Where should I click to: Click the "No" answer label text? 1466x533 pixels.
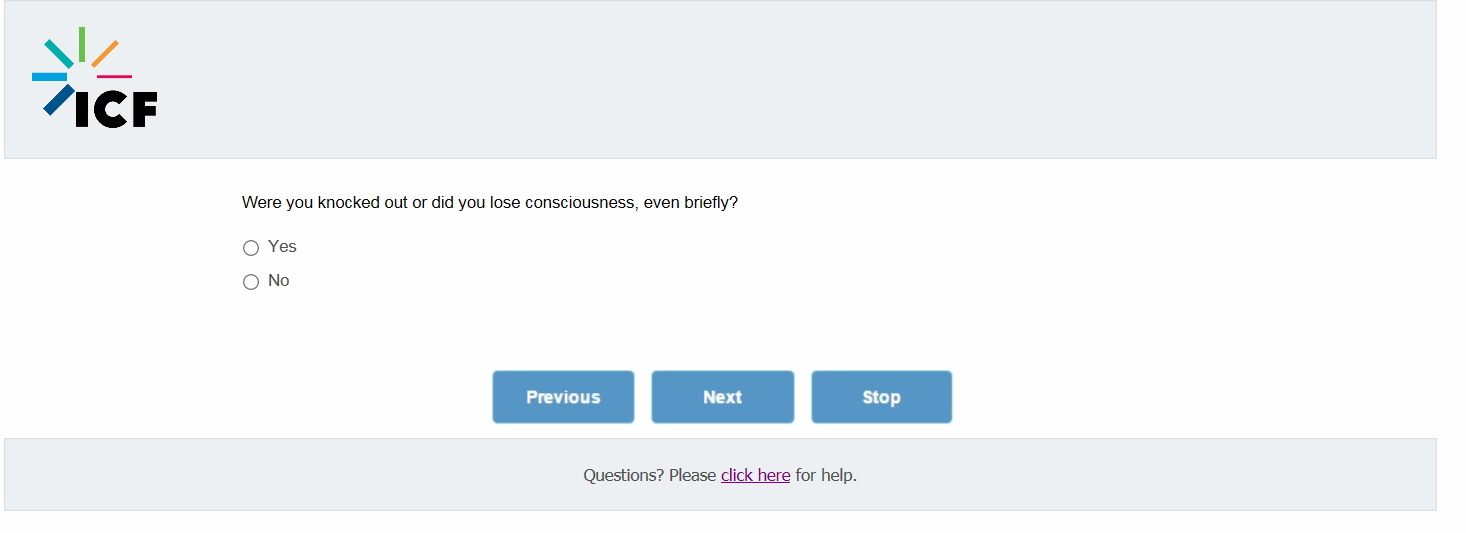pyautogui.click(x=279, y=281)
